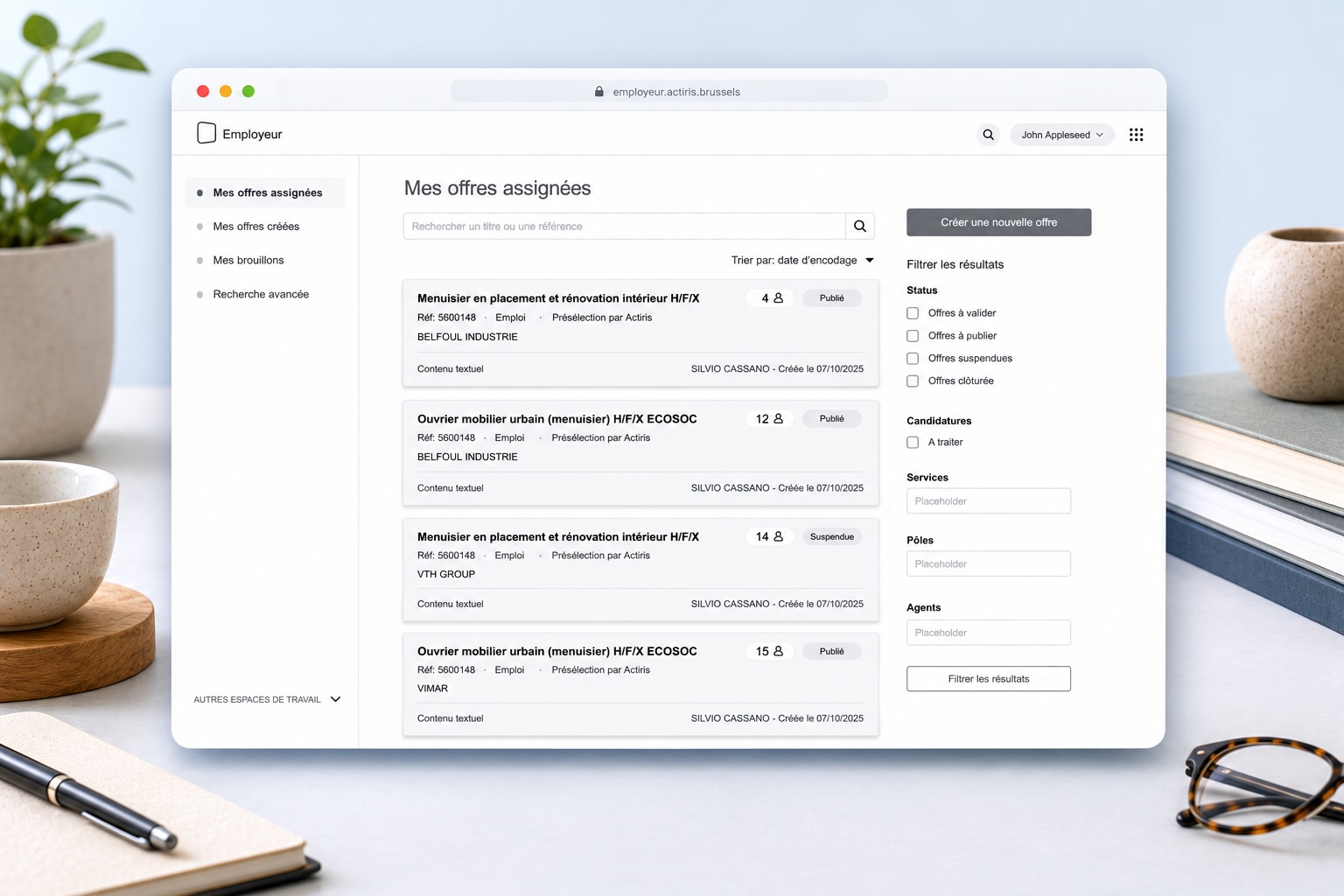Open Mes brouillons in sidebar
The height and width of the screenshot is (896, 1344).
[x=248, y=261]
